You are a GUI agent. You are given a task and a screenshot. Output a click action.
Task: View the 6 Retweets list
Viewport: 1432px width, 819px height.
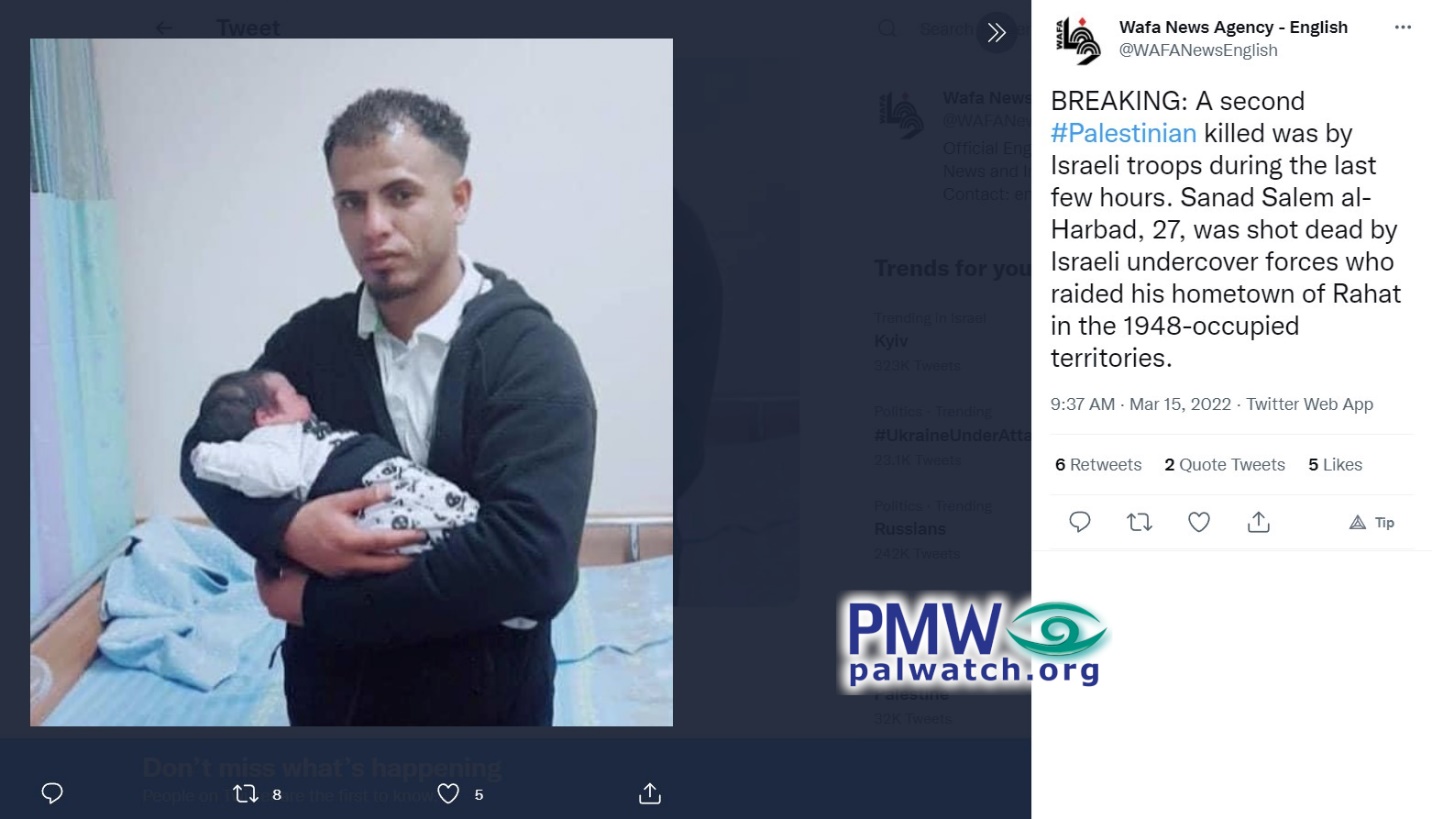coord(1098,464)
